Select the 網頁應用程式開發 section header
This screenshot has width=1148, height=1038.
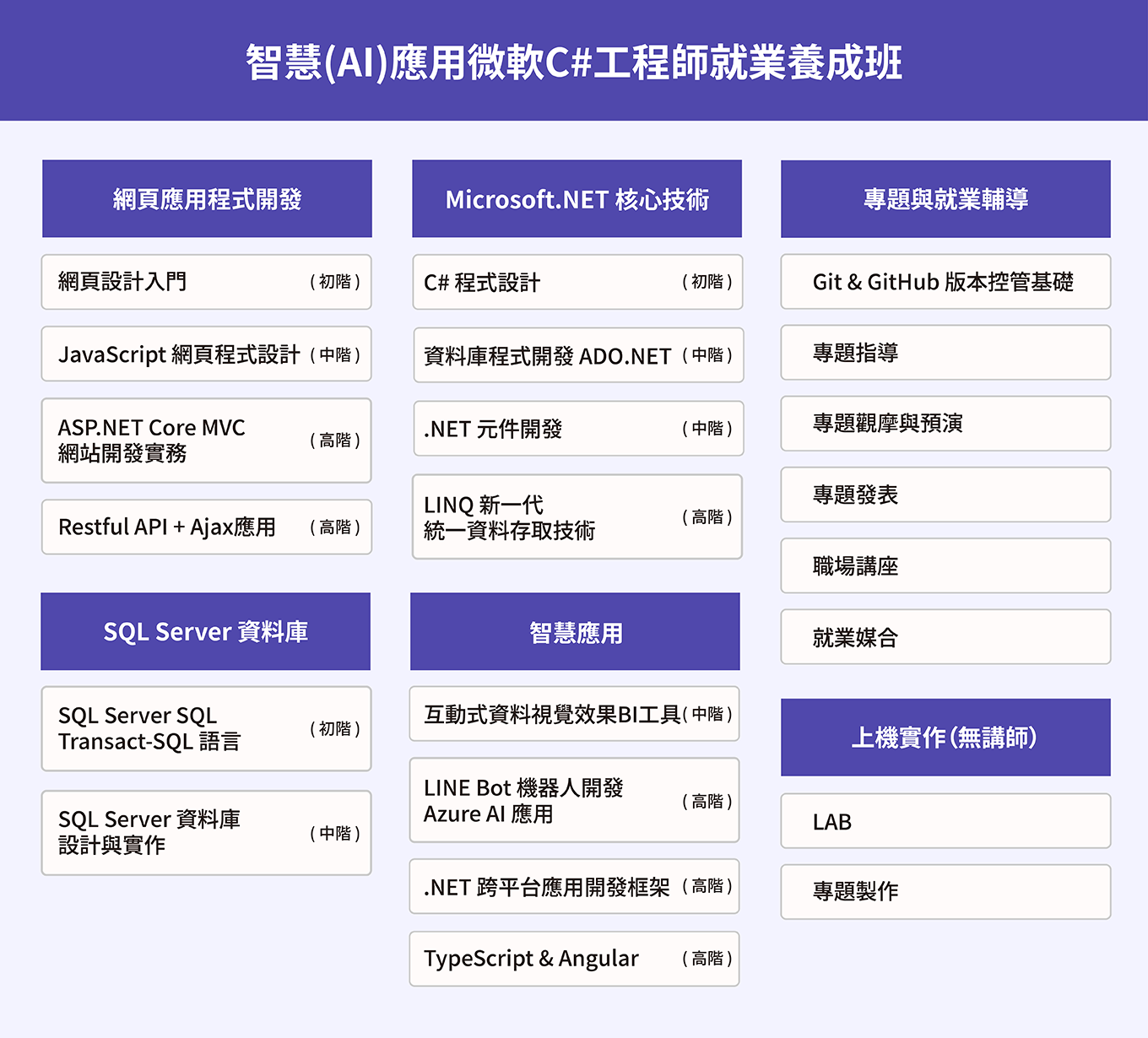coord(206,199)
